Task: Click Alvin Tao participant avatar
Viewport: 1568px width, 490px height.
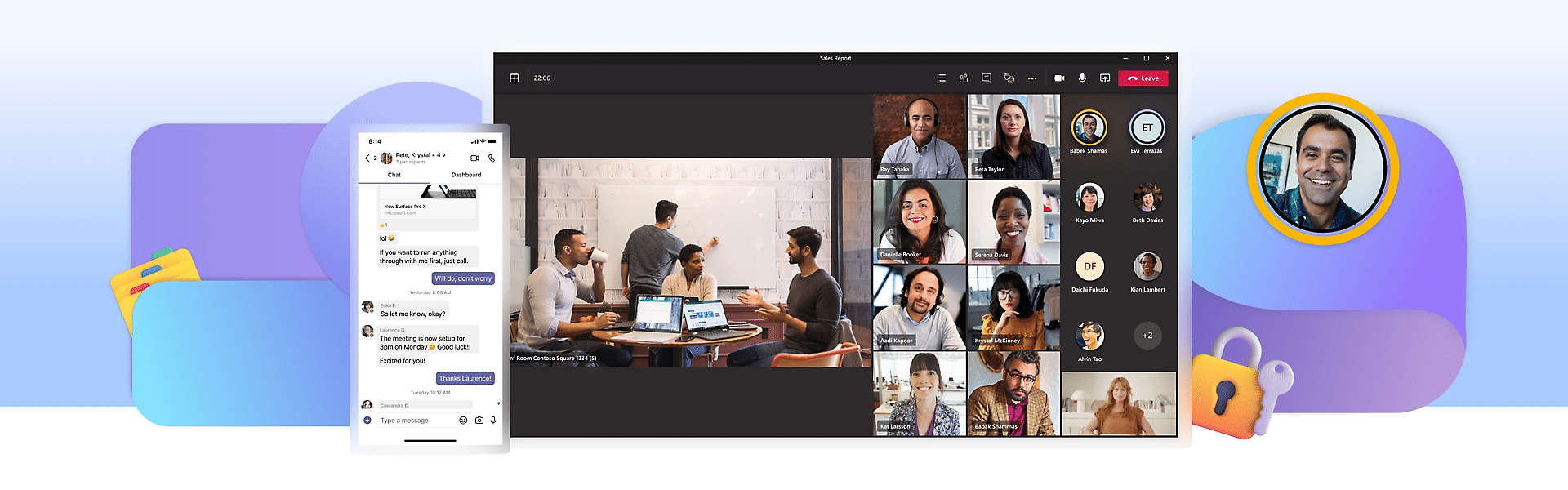Action: (x=1089, y=336)
